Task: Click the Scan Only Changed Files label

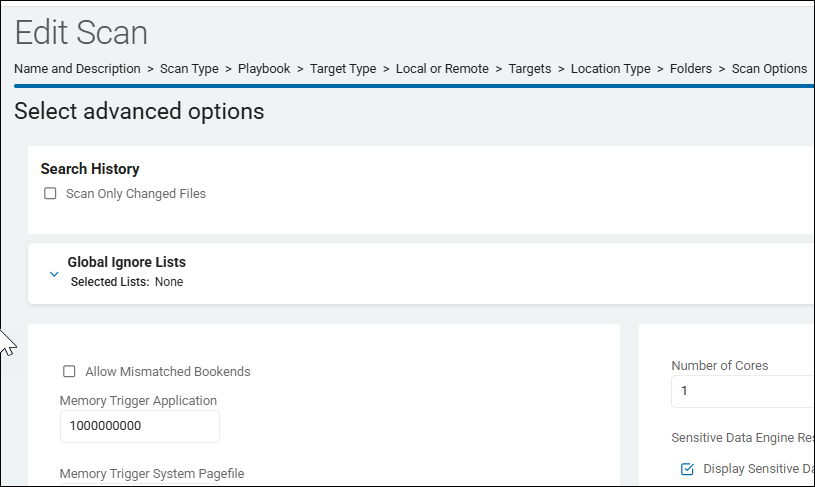Action: point(136,194)
